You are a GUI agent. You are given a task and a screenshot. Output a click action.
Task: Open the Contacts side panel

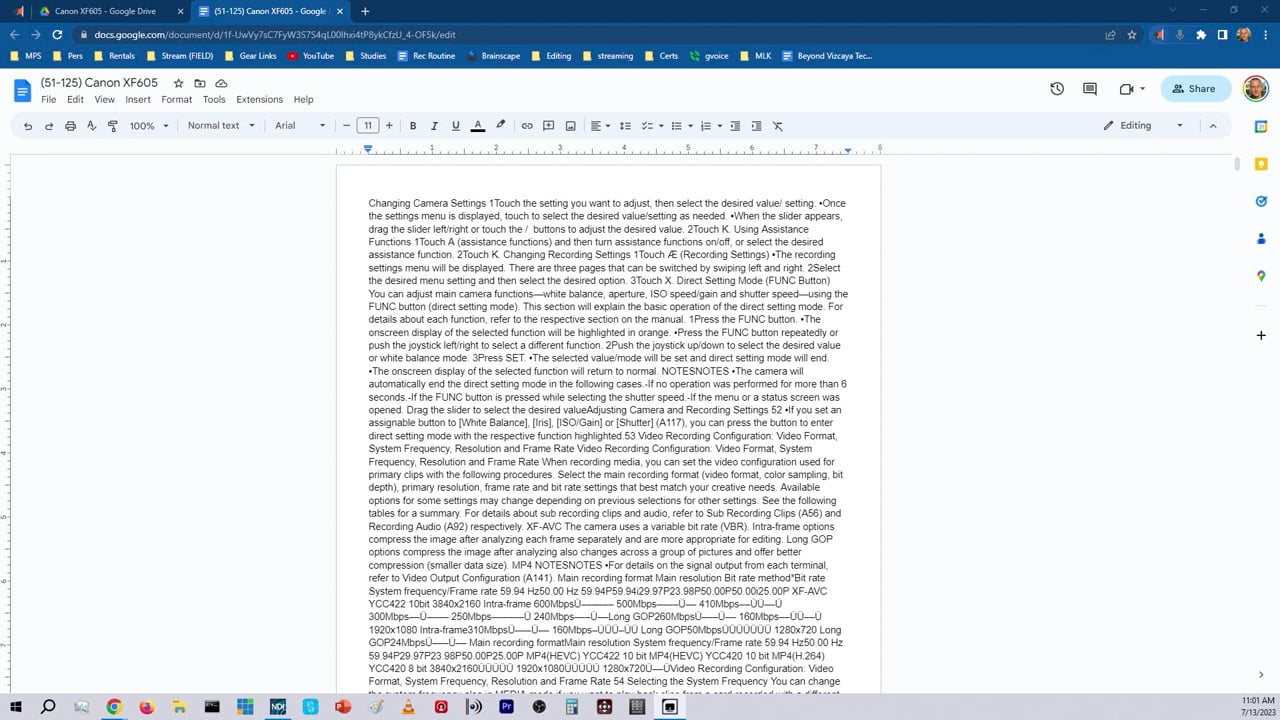[x=1261, y=239]
